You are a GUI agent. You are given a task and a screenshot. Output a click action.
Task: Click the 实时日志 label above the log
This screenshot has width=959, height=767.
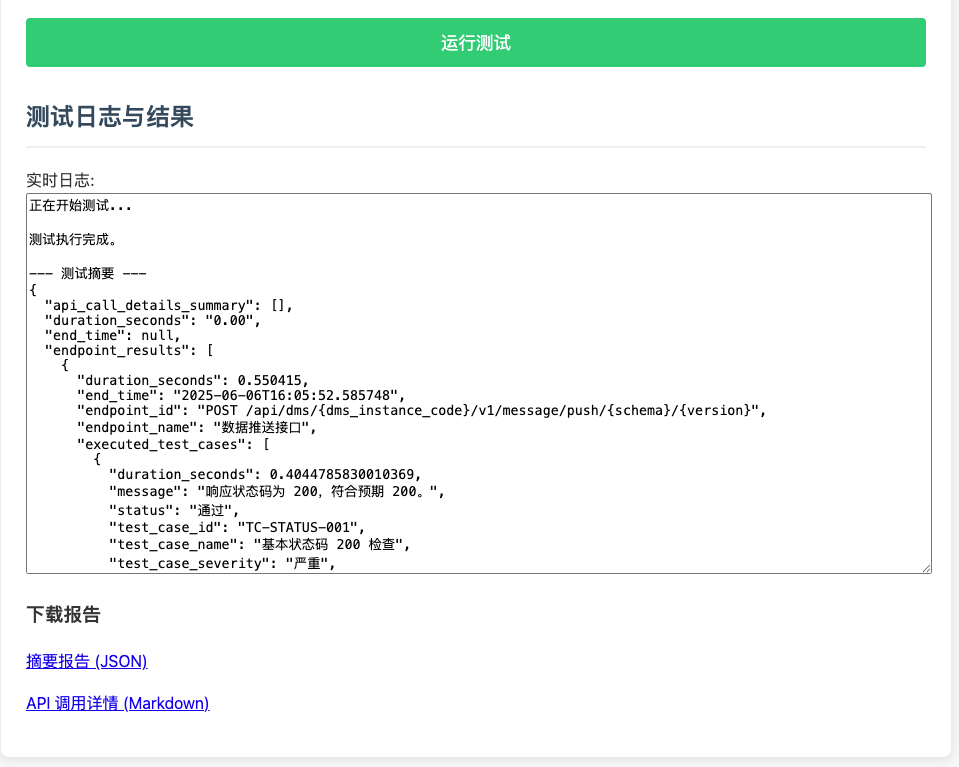60,180
